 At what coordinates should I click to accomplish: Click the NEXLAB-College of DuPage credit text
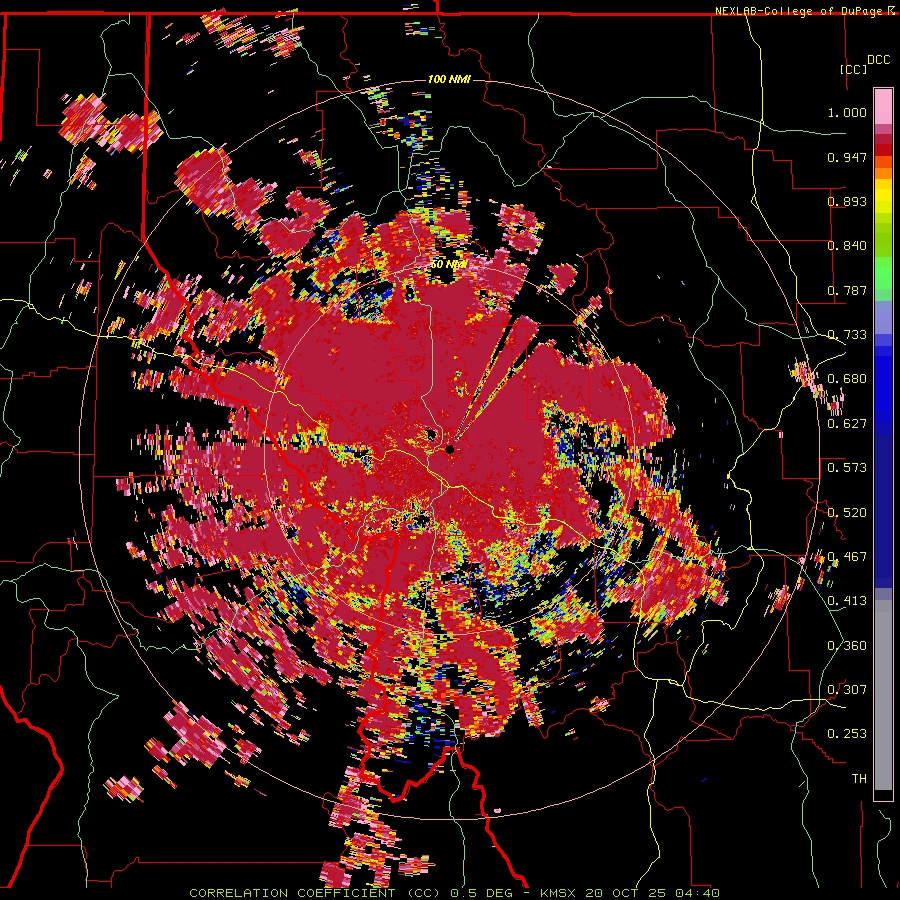coord(799,11)
